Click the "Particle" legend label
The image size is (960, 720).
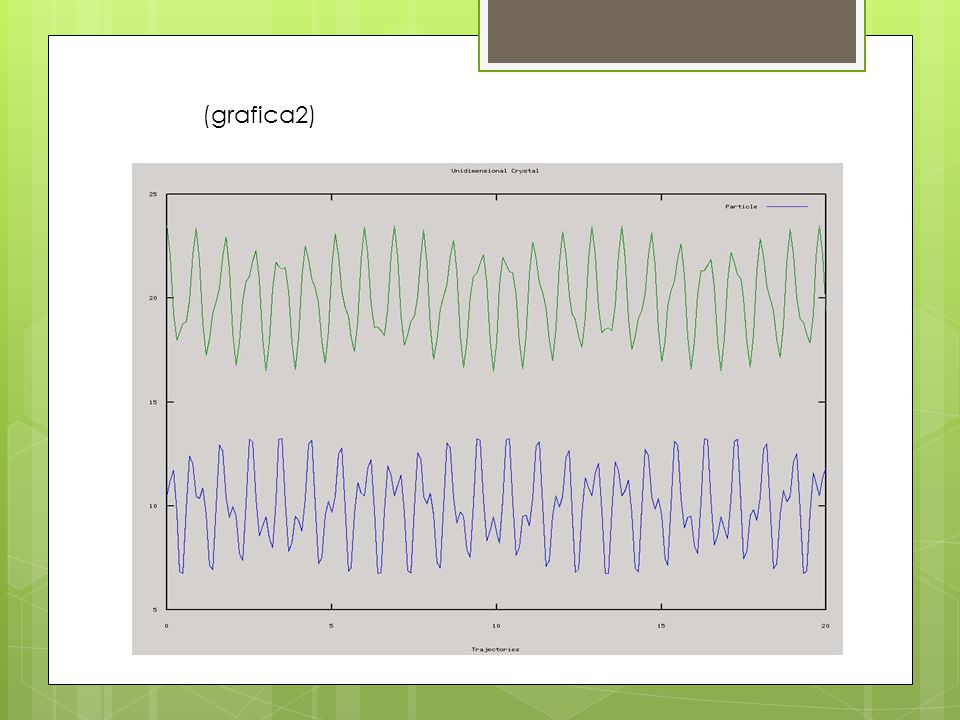pyautogui.click(x=741, y=206)
